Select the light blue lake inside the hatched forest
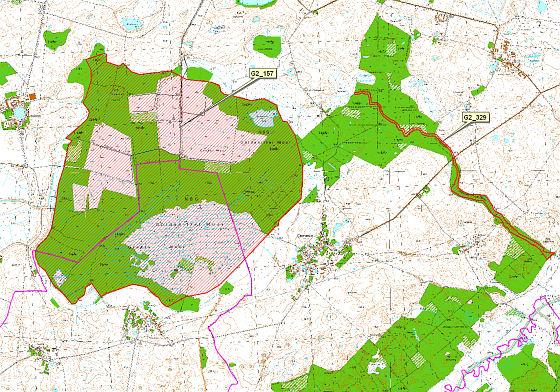This screenshot has height=392, width=560. [264, 118]
